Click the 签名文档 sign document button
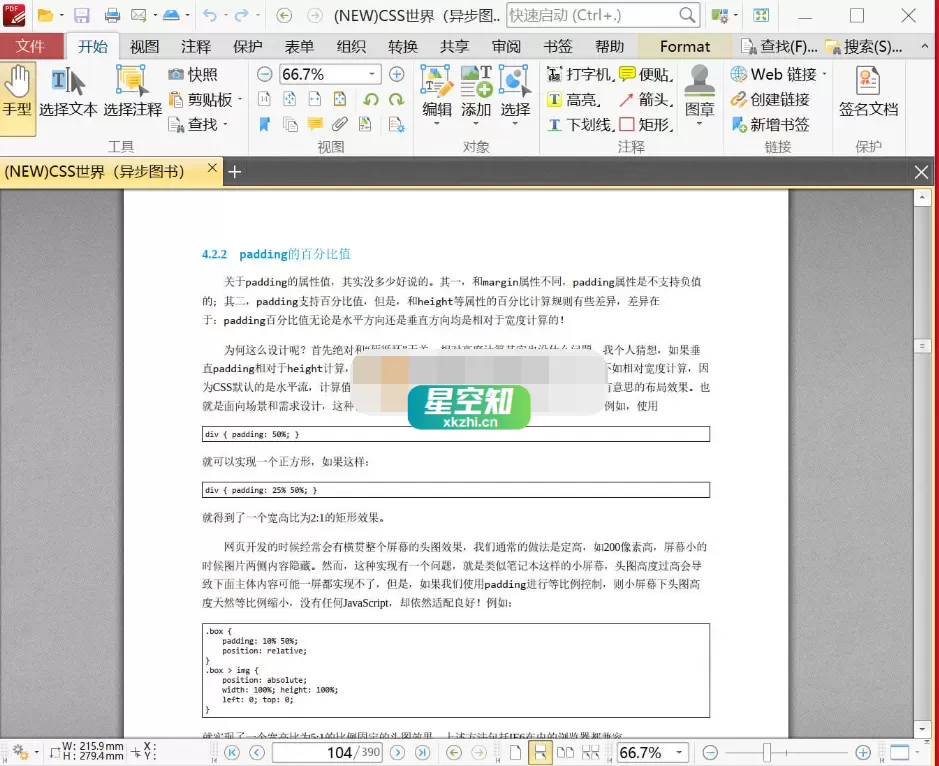This screenshot has height=766, width=939. (869, 95)
